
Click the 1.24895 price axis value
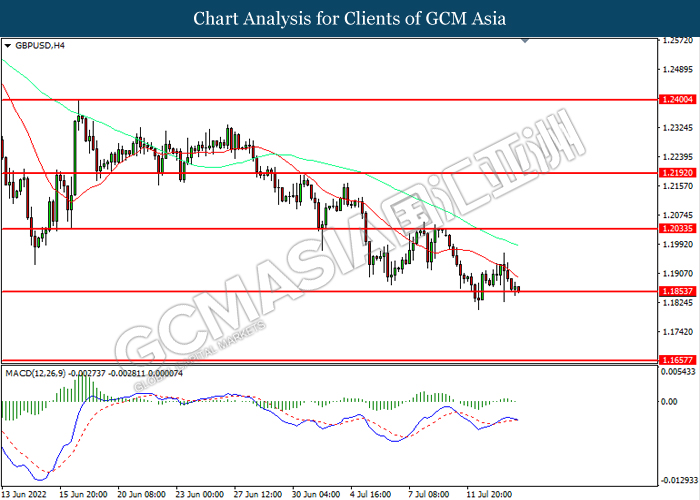click(678, 70)
